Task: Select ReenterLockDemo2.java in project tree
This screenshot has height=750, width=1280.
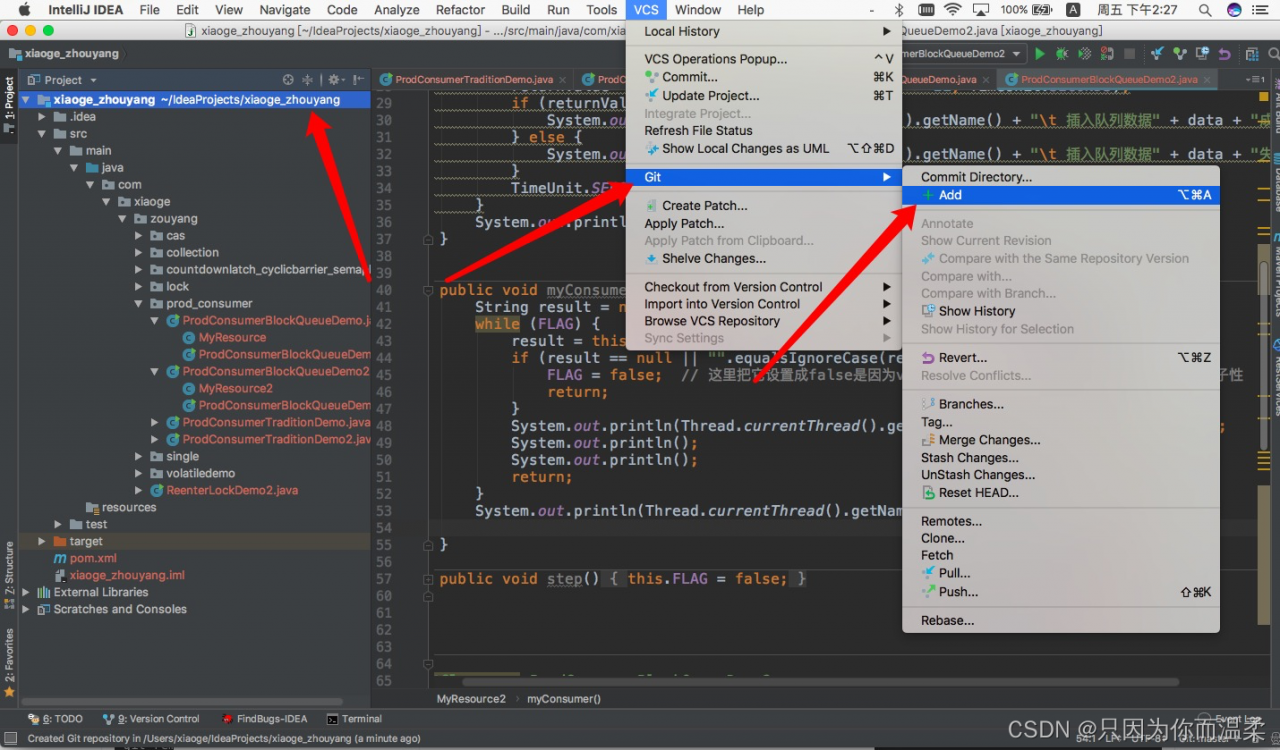Action: [x=232, y=491]
